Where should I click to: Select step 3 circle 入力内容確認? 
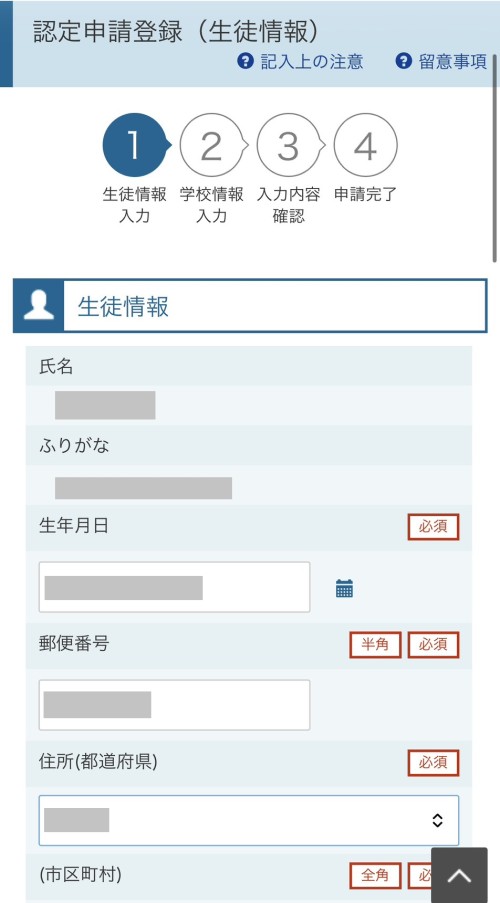288,145
